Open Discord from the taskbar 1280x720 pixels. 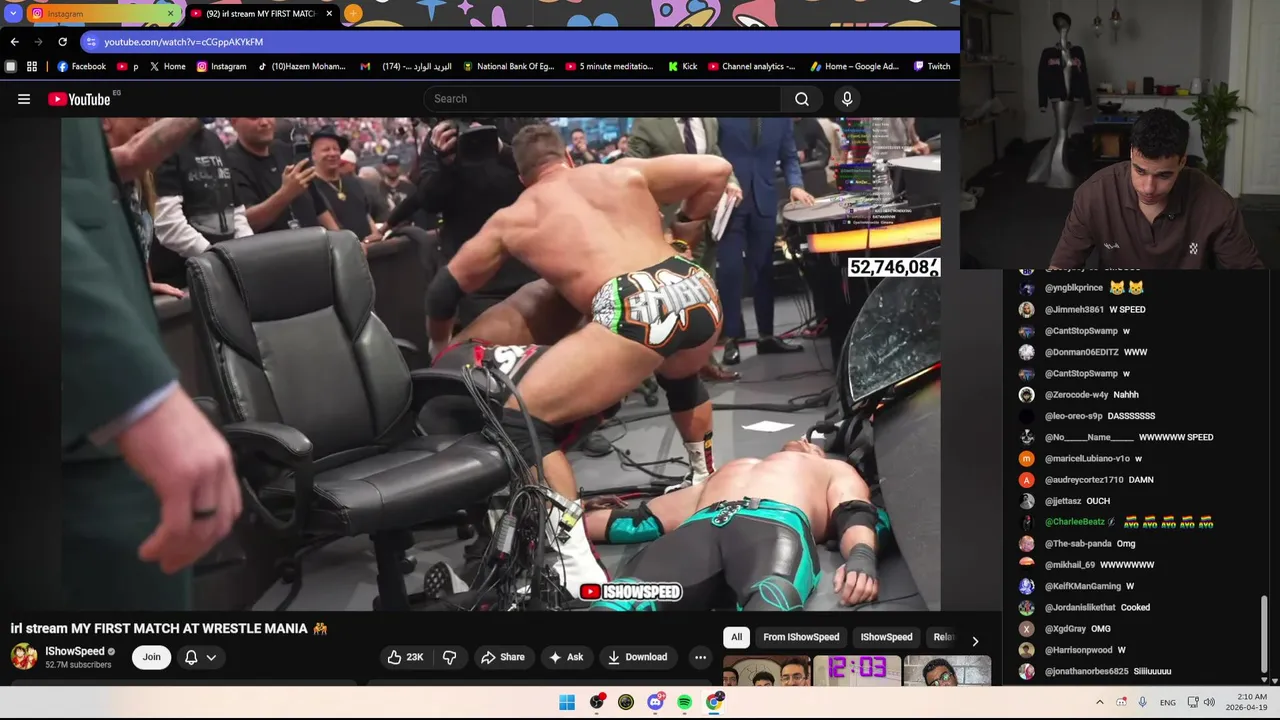655,702
